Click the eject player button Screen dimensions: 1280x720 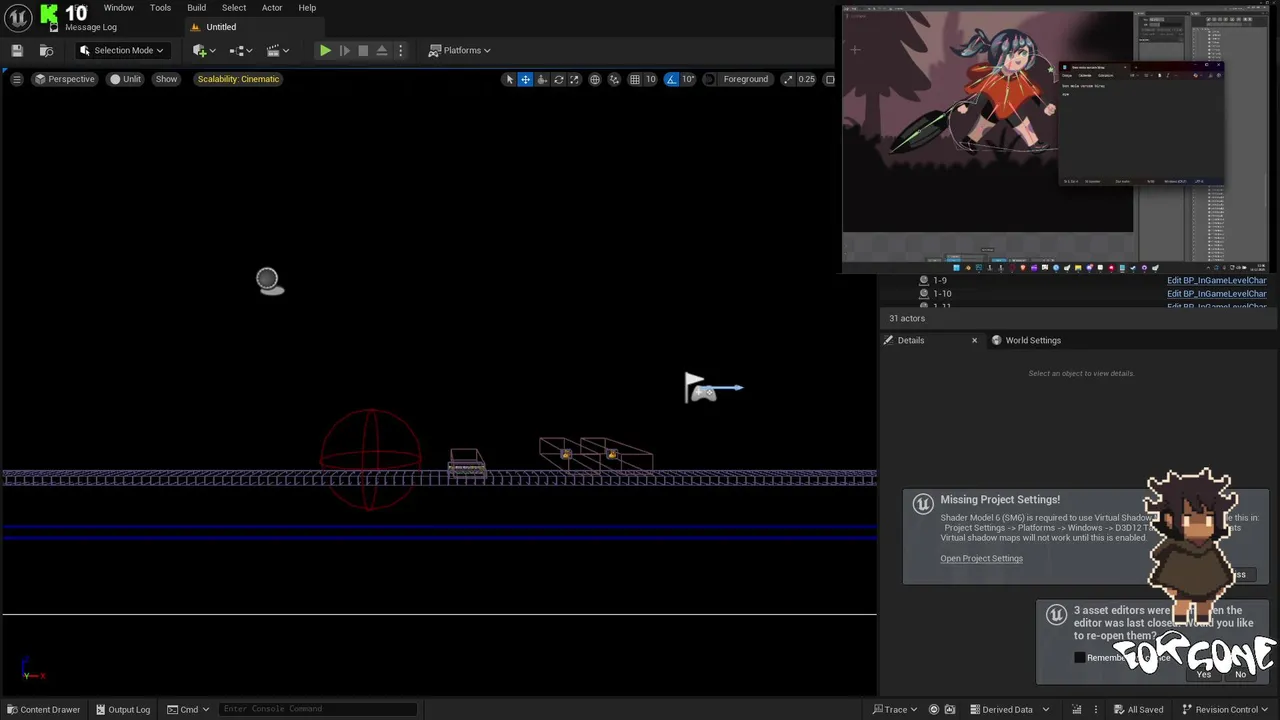coord(382,50)
